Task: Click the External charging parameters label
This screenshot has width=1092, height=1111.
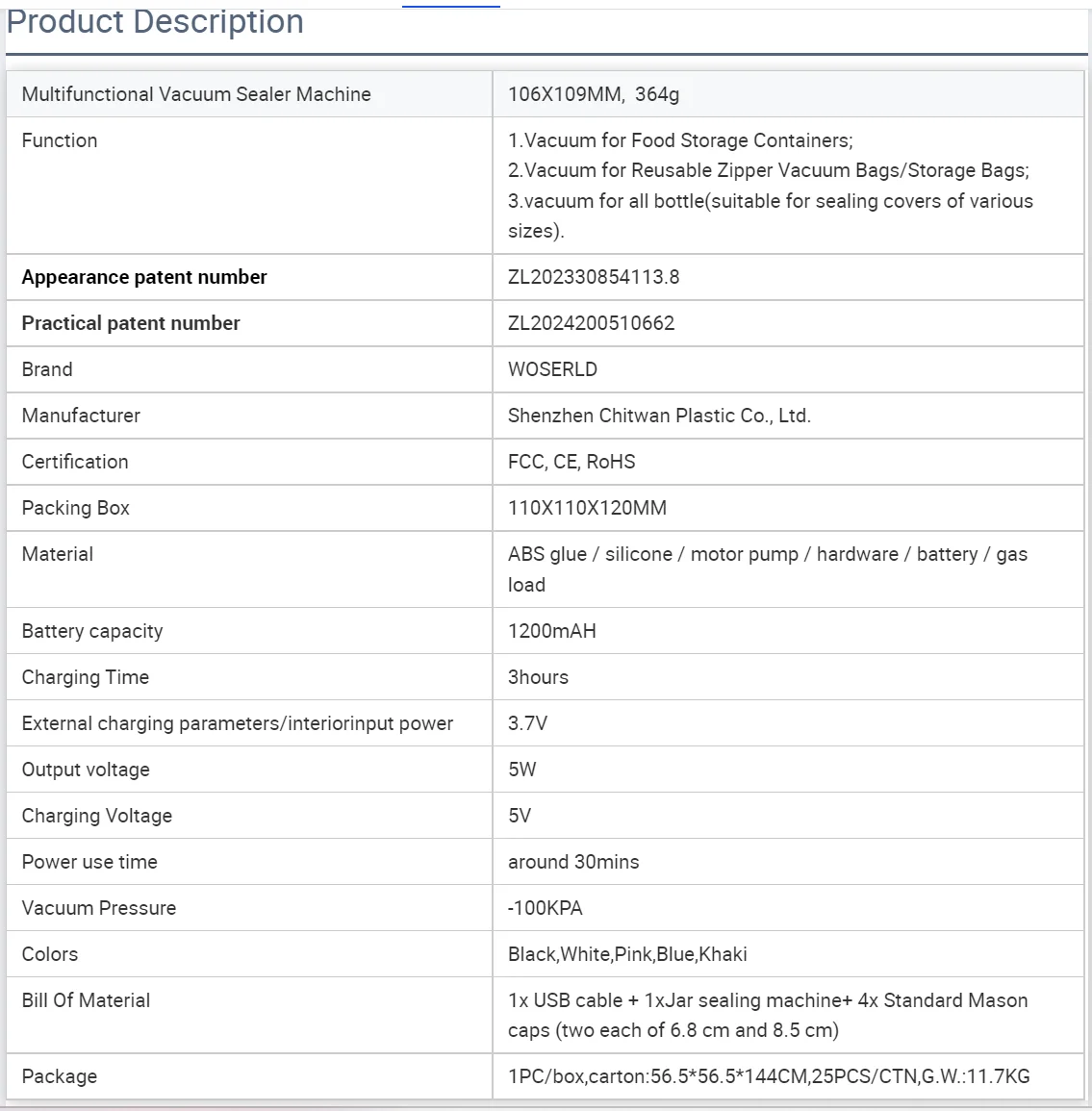Action: 237,723
